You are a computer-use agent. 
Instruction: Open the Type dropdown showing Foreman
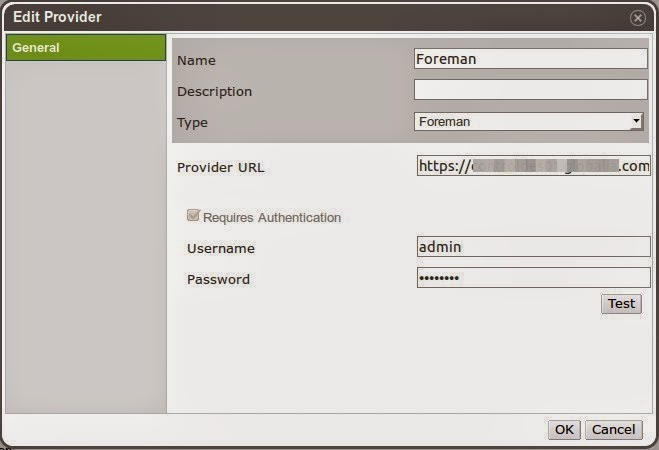(529, 122)
